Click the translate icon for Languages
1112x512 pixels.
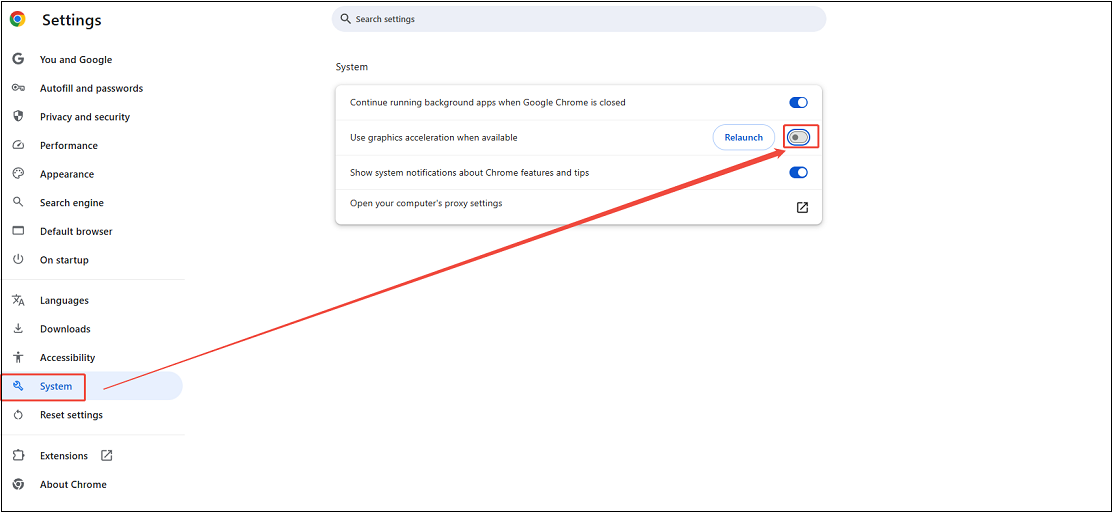point(18,300)
